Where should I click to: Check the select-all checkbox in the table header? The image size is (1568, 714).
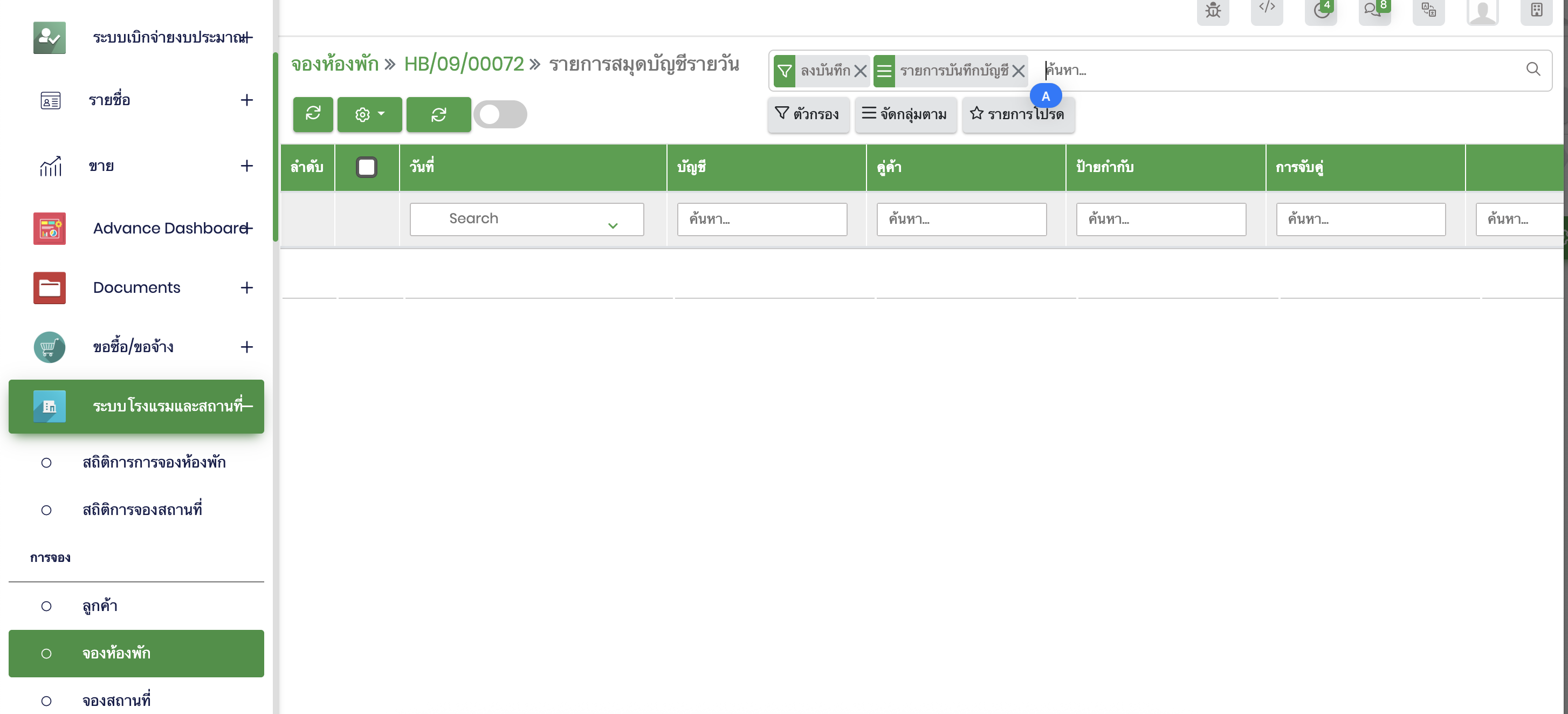[x=367, y=167]
